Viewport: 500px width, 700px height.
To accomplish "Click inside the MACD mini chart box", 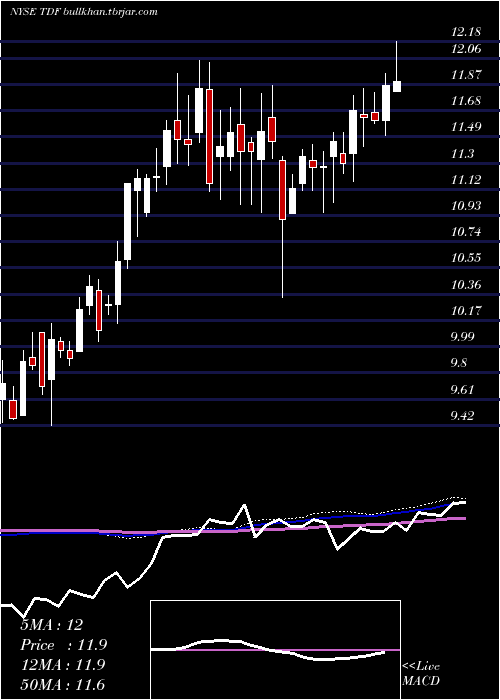I will coord(275,650).
